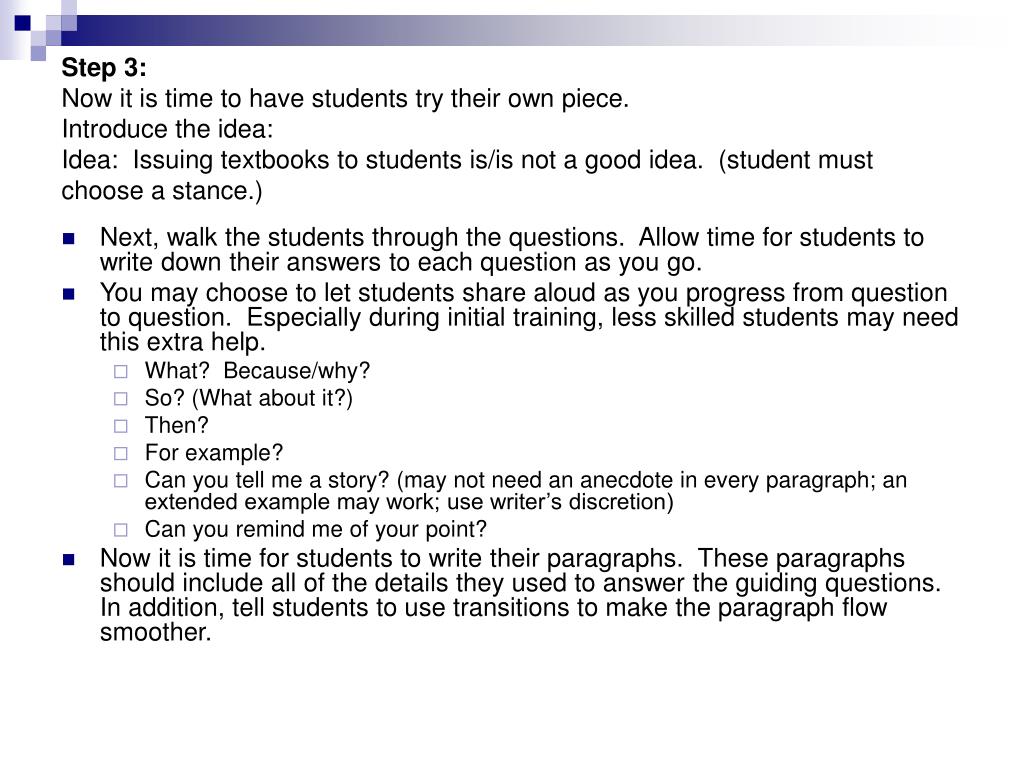Screen dimensions: 1024x768
Task: Click the hollow bullet beside "Can you remind me of your point?"
Action: (x=121, y=530)
